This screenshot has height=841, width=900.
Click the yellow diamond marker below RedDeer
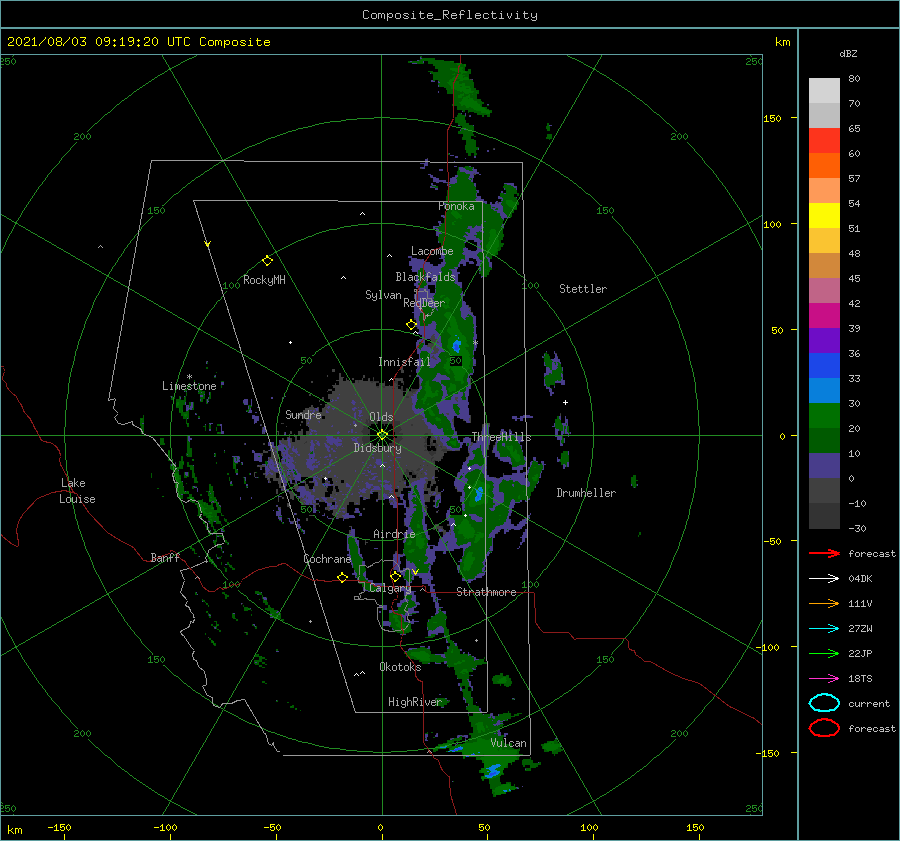(x=411, y=325)
